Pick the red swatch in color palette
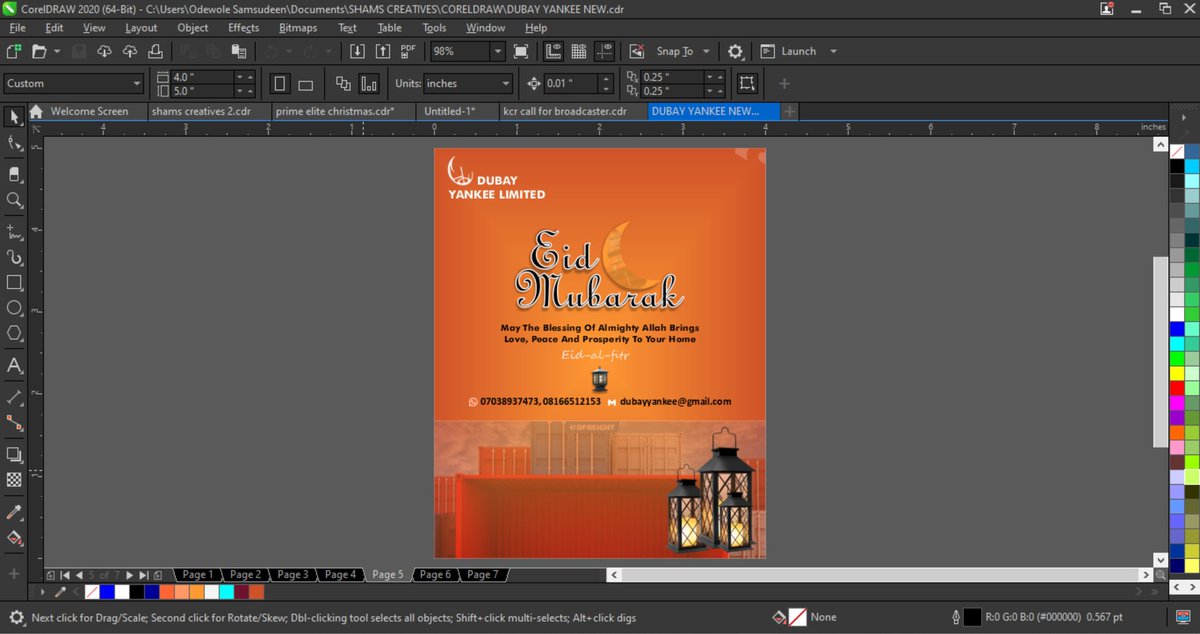 pos(1177,387)
